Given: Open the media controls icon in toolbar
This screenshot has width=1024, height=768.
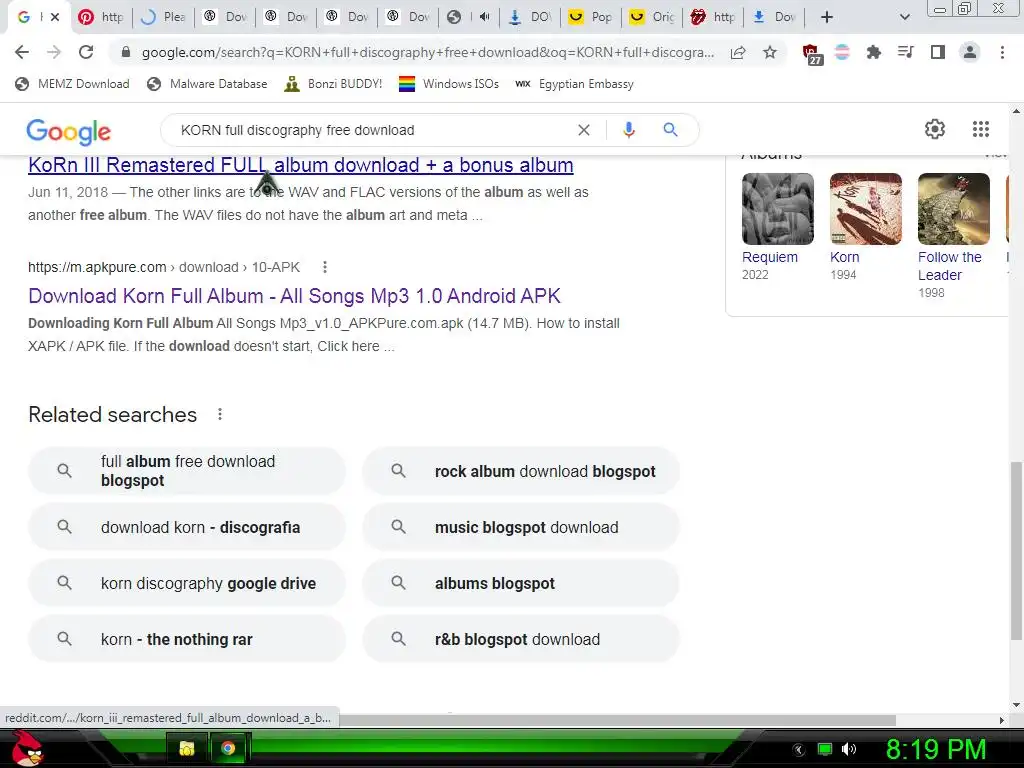Looking at the screenshot, I should tap(906, 52).
